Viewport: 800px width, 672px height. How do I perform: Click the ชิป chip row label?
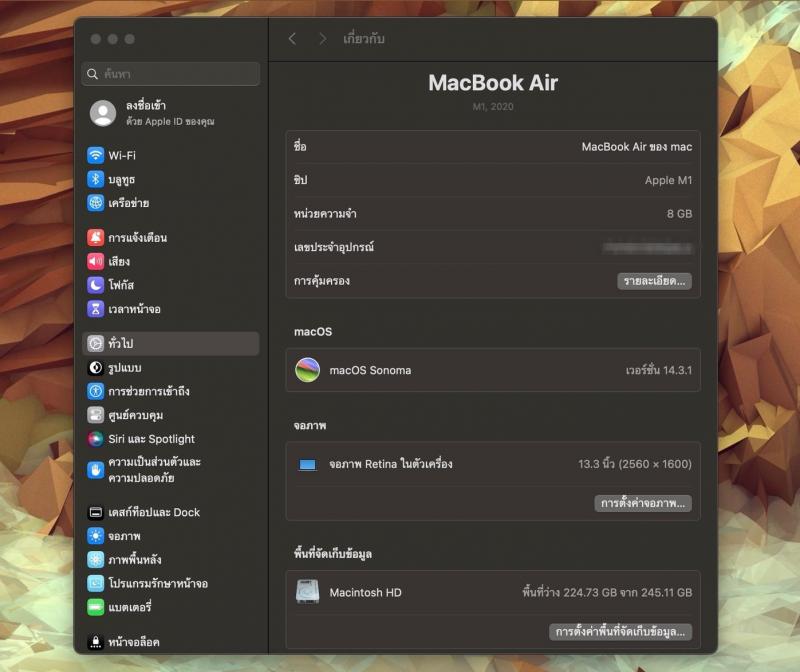301,180
